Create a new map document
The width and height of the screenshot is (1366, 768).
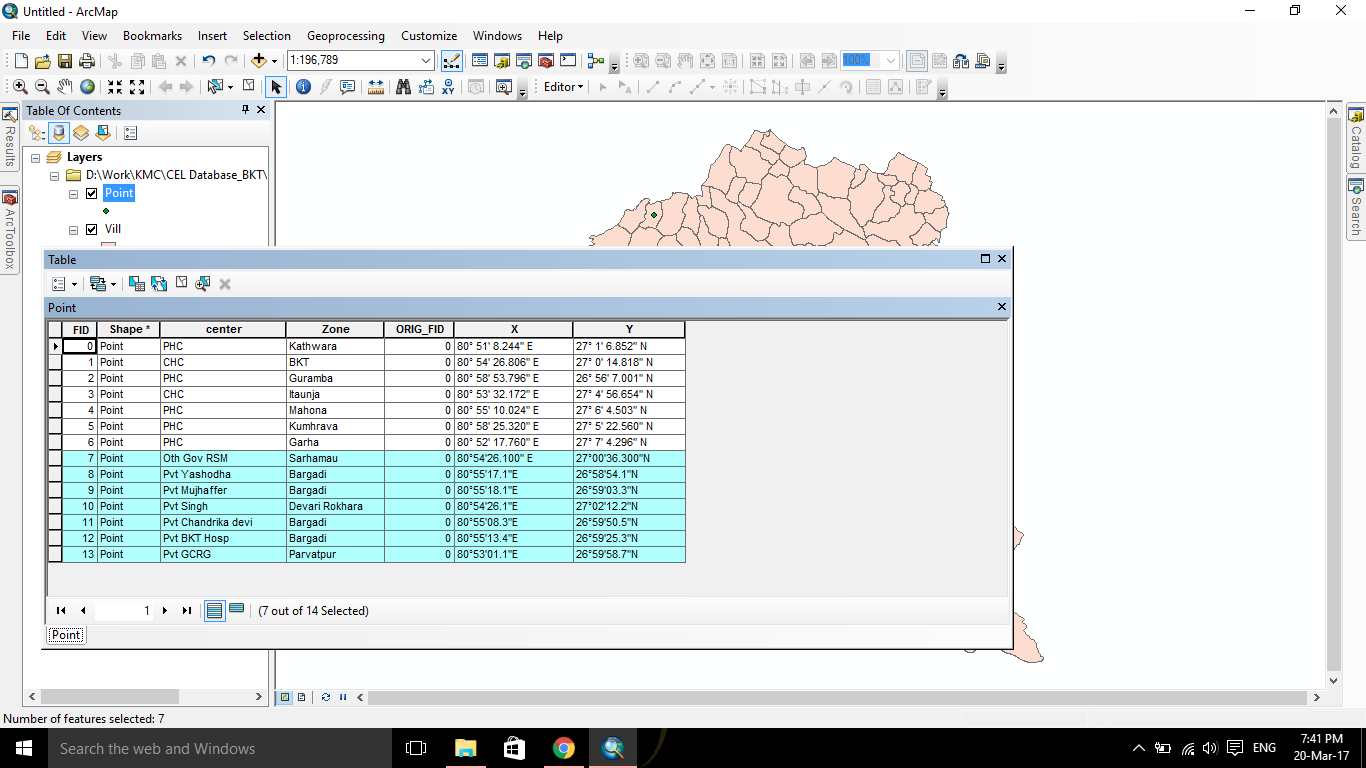pyautogui.click(x=21, y=61)
